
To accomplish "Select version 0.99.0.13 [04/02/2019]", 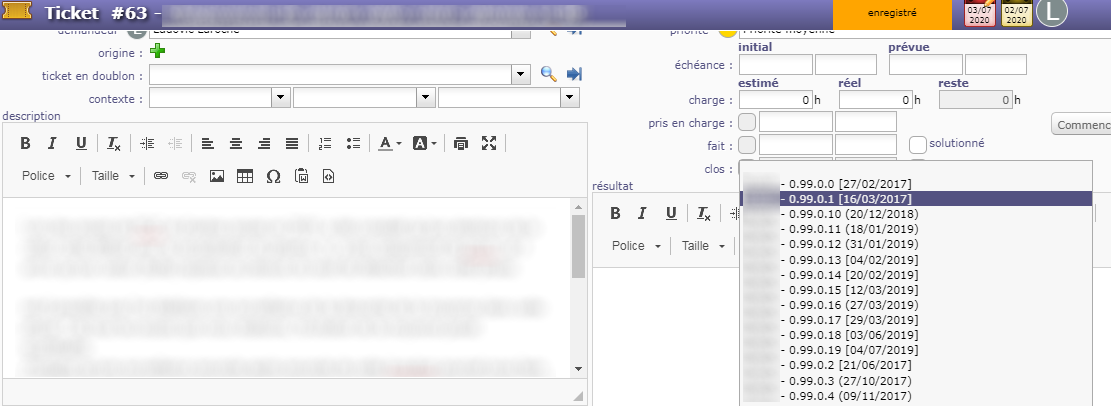I will [915, 259].
